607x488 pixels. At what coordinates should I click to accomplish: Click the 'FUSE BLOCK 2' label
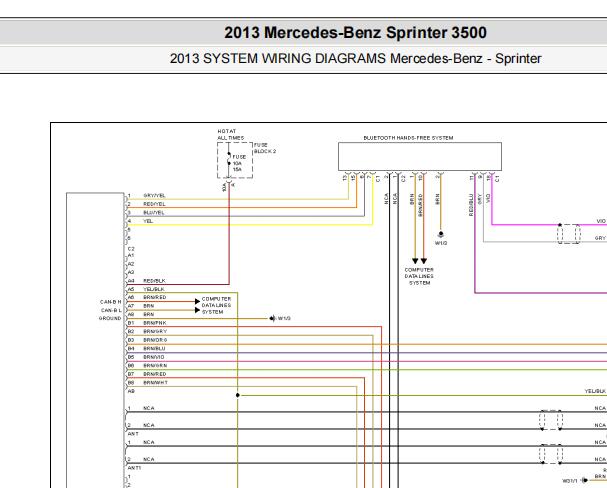click(x=265, y=148)
